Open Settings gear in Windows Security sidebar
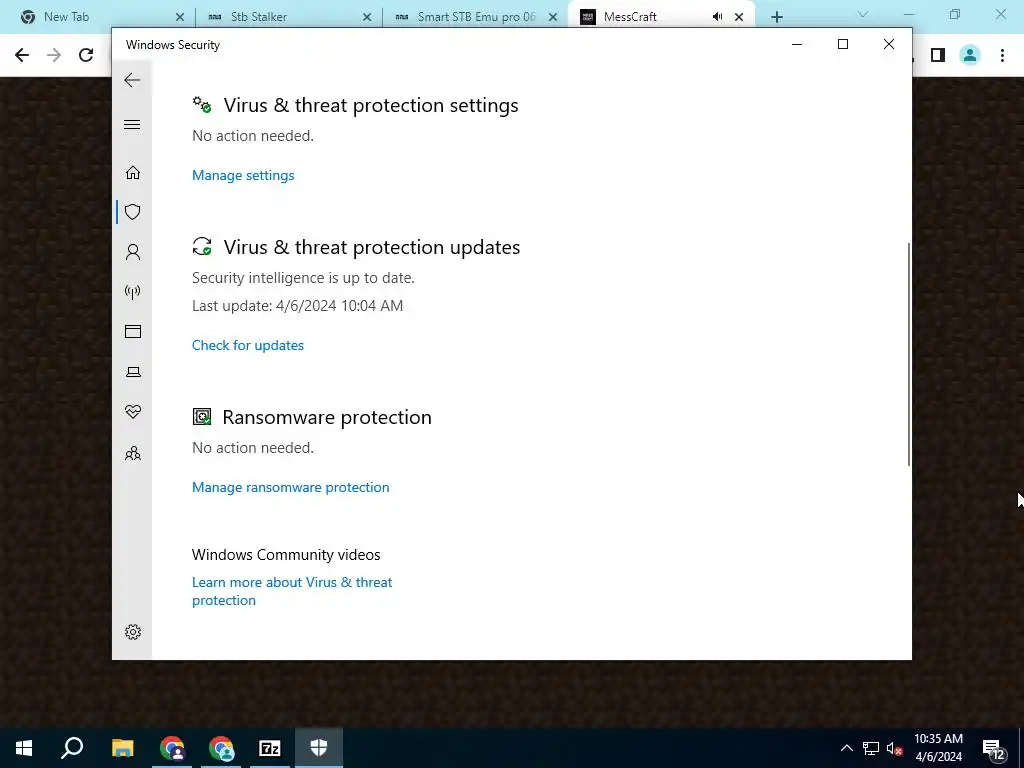This screenshot has width=1024, height=768. tap(133, 632)
